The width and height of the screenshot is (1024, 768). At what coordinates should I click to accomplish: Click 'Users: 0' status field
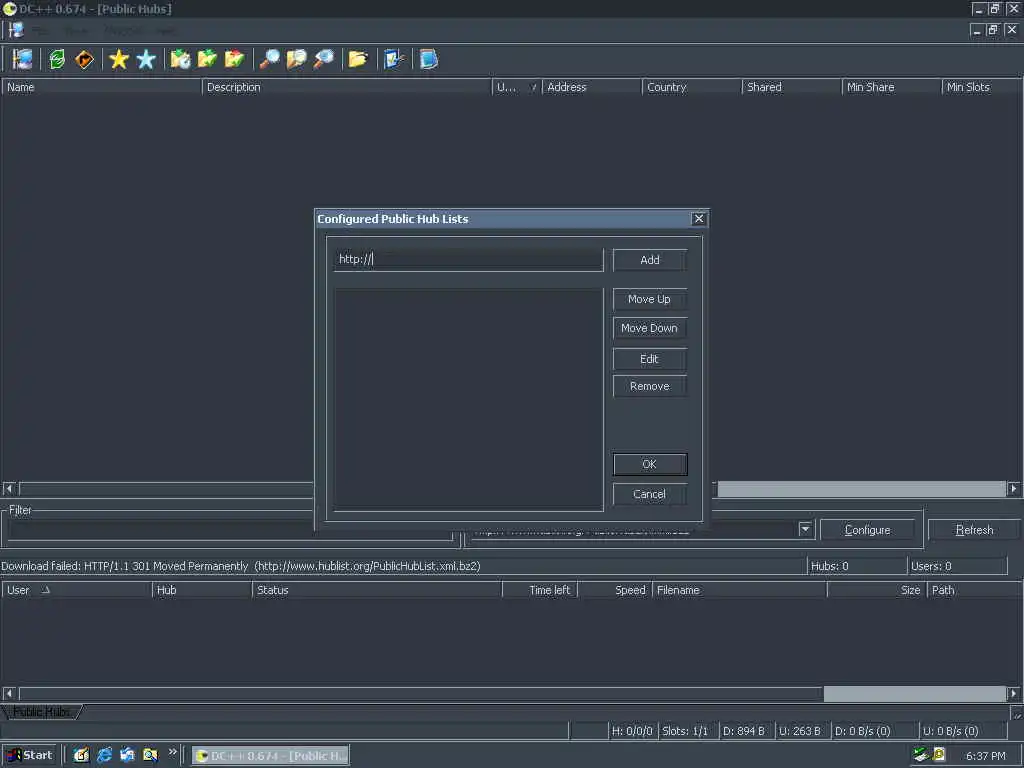click(957, 566)
